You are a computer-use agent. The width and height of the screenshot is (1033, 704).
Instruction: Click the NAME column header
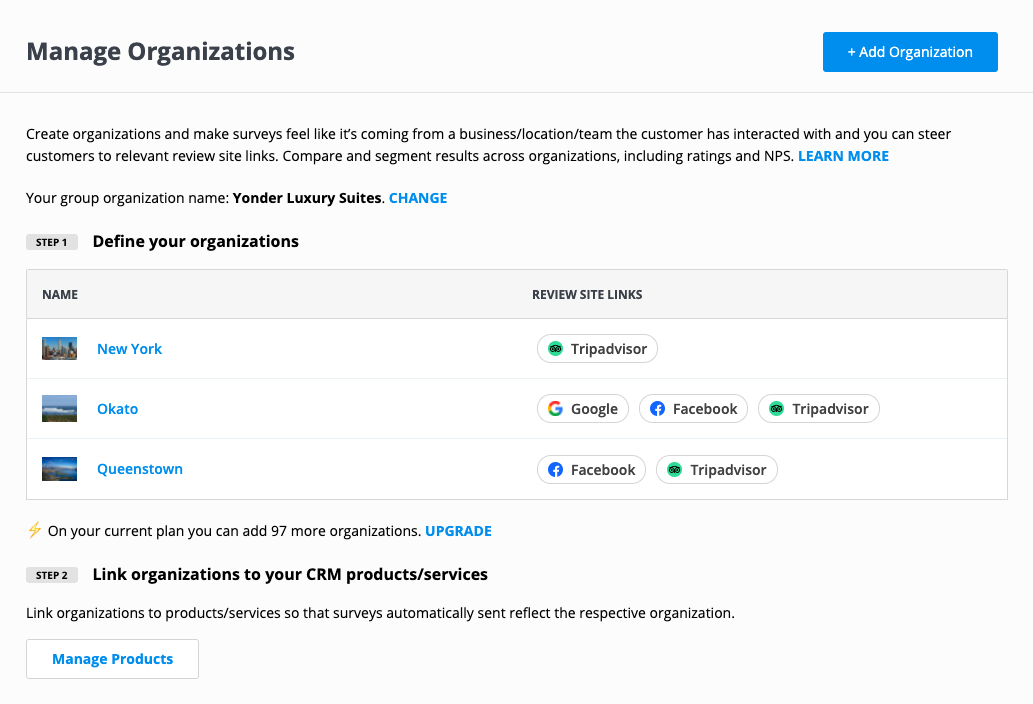[60, 294]
